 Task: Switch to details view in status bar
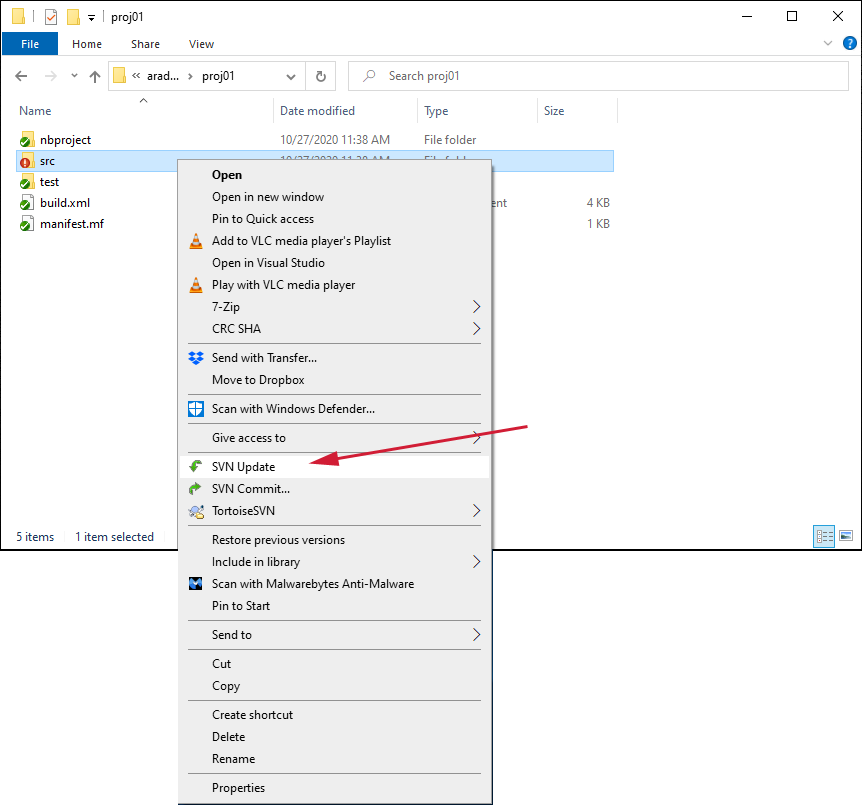825,537
